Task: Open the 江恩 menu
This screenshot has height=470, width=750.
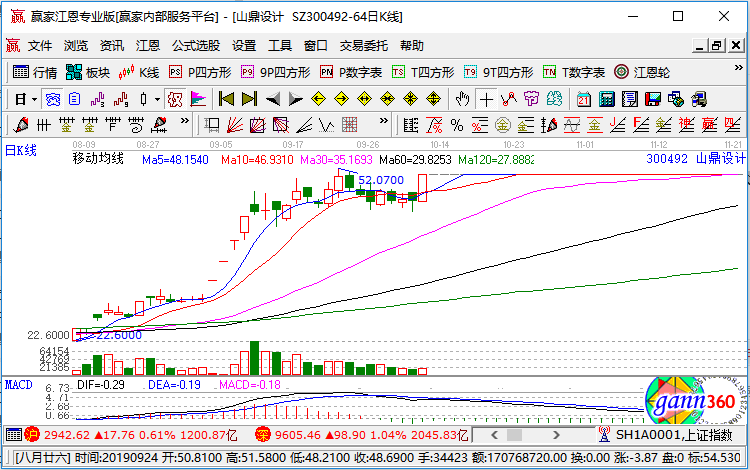Action: pos(148,45)
